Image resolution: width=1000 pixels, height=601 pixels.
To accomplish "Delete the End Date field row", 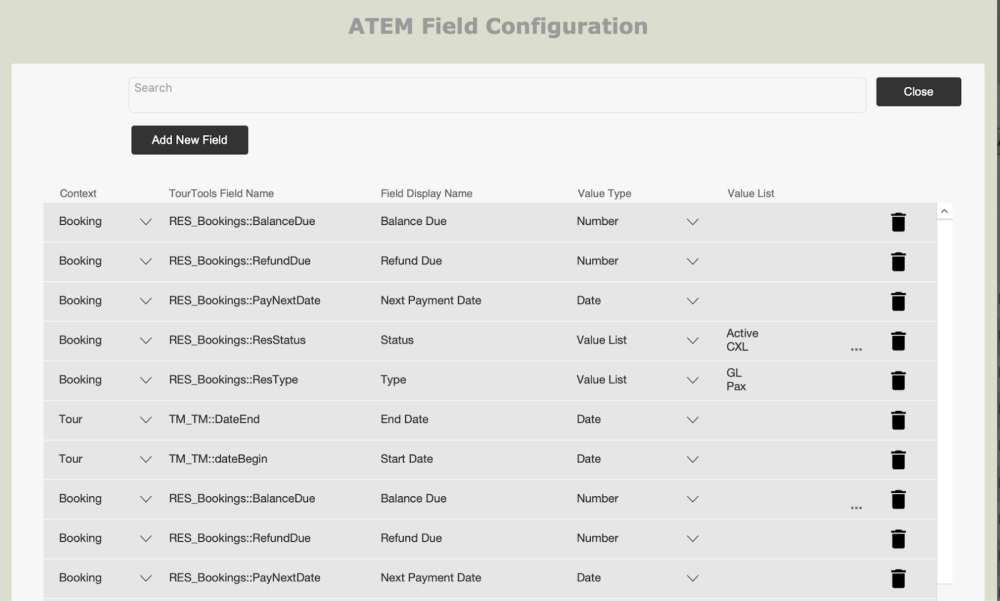I will click(x=898, y=420).
